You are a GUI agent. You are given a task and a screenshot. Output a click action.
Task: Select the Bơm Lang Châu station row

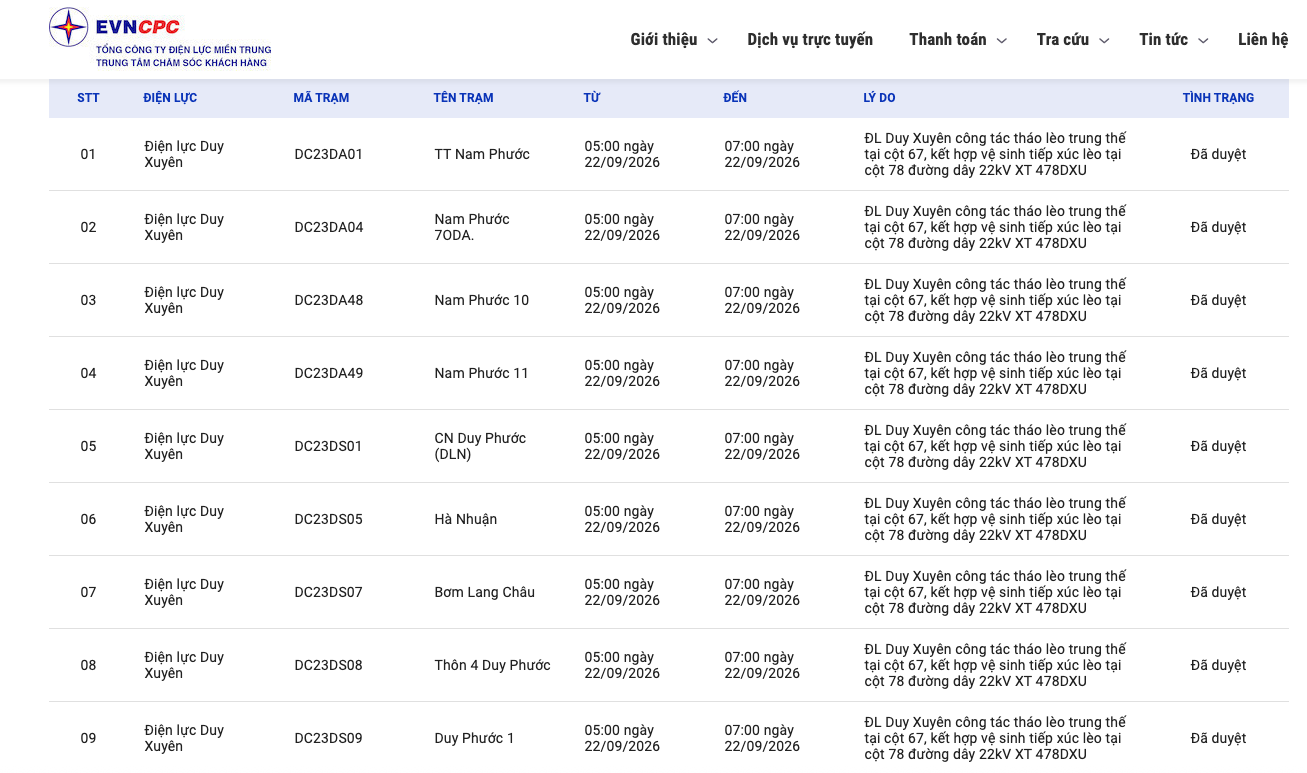668,592
